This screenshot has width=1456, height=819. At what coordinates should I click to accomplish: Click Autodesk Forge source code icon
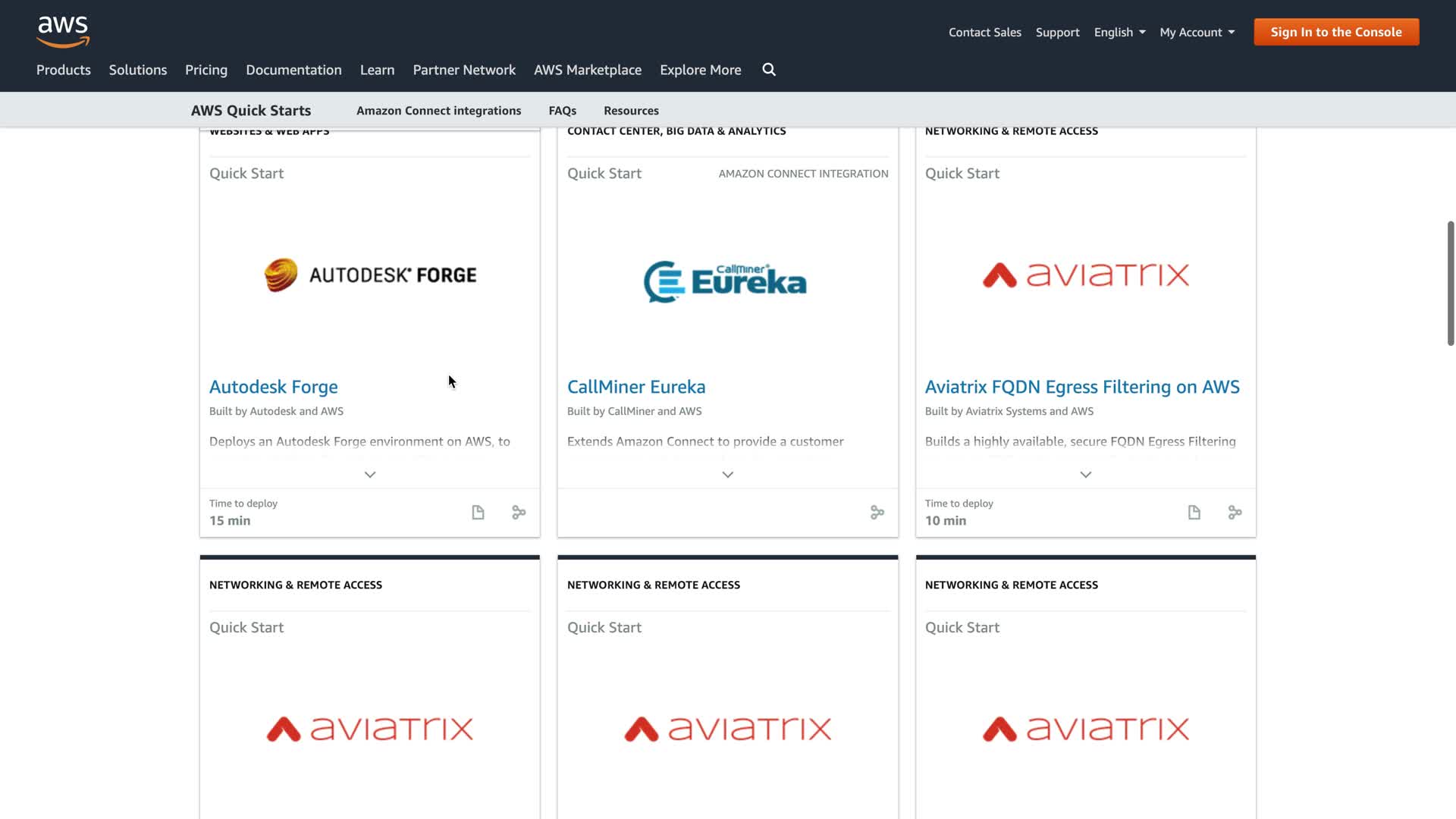pyautogui.click(x=519, y=513)
